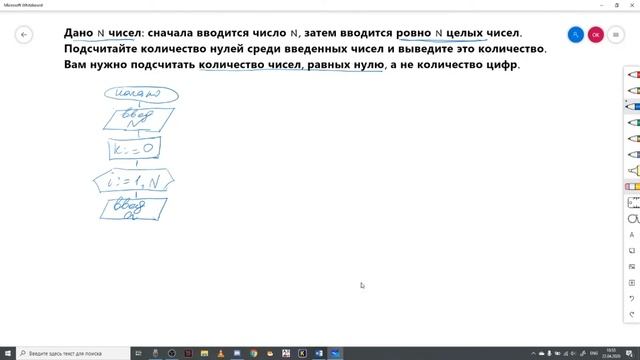Screen dimensions: 640x360
Task: Click the taskbar search field
Action: coord(73,353)
